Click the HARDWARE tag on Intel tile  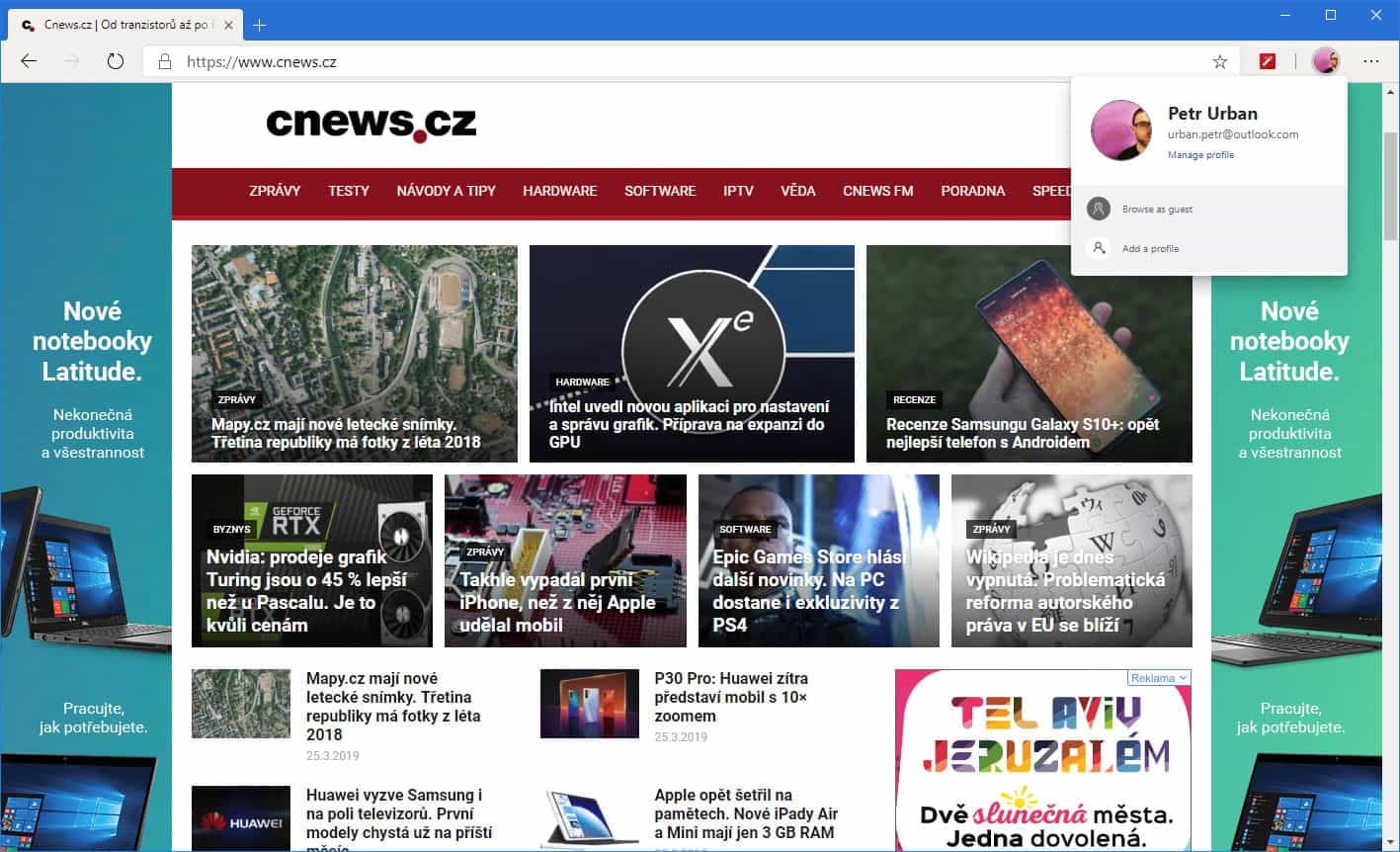pyautogui.click(x=583, y=382)
